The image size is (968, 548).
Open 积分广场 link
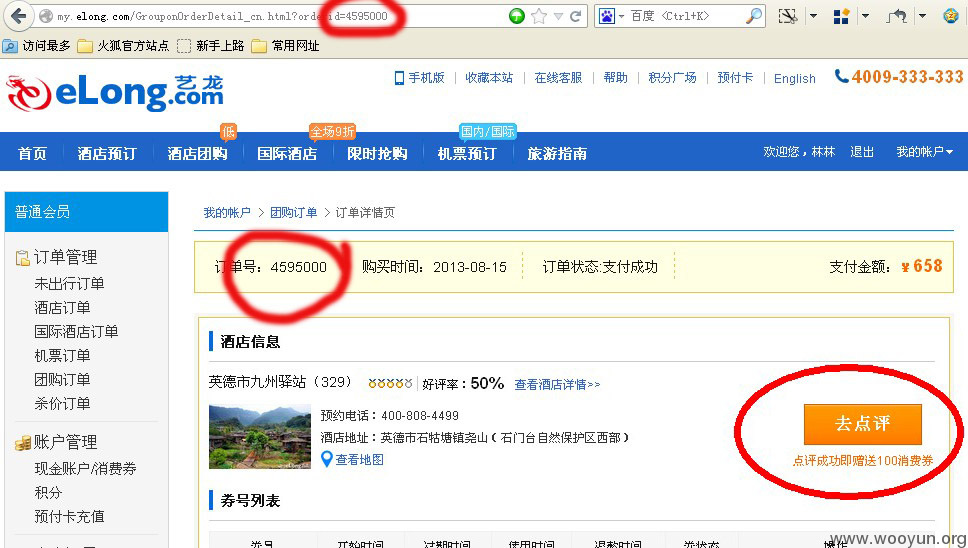coord(672,78)
